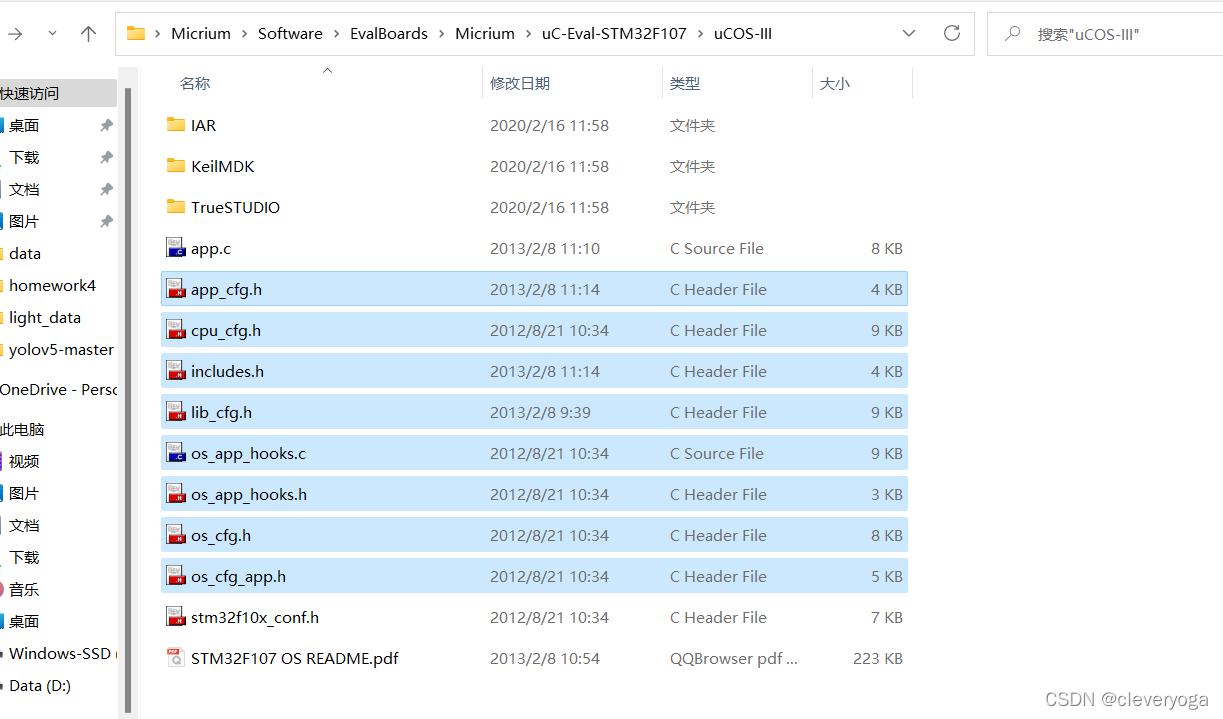Click the sort arrow above the 名称 column
Image resolution: width=1223 pixels, height=719 pixels.
coord(327,70)
